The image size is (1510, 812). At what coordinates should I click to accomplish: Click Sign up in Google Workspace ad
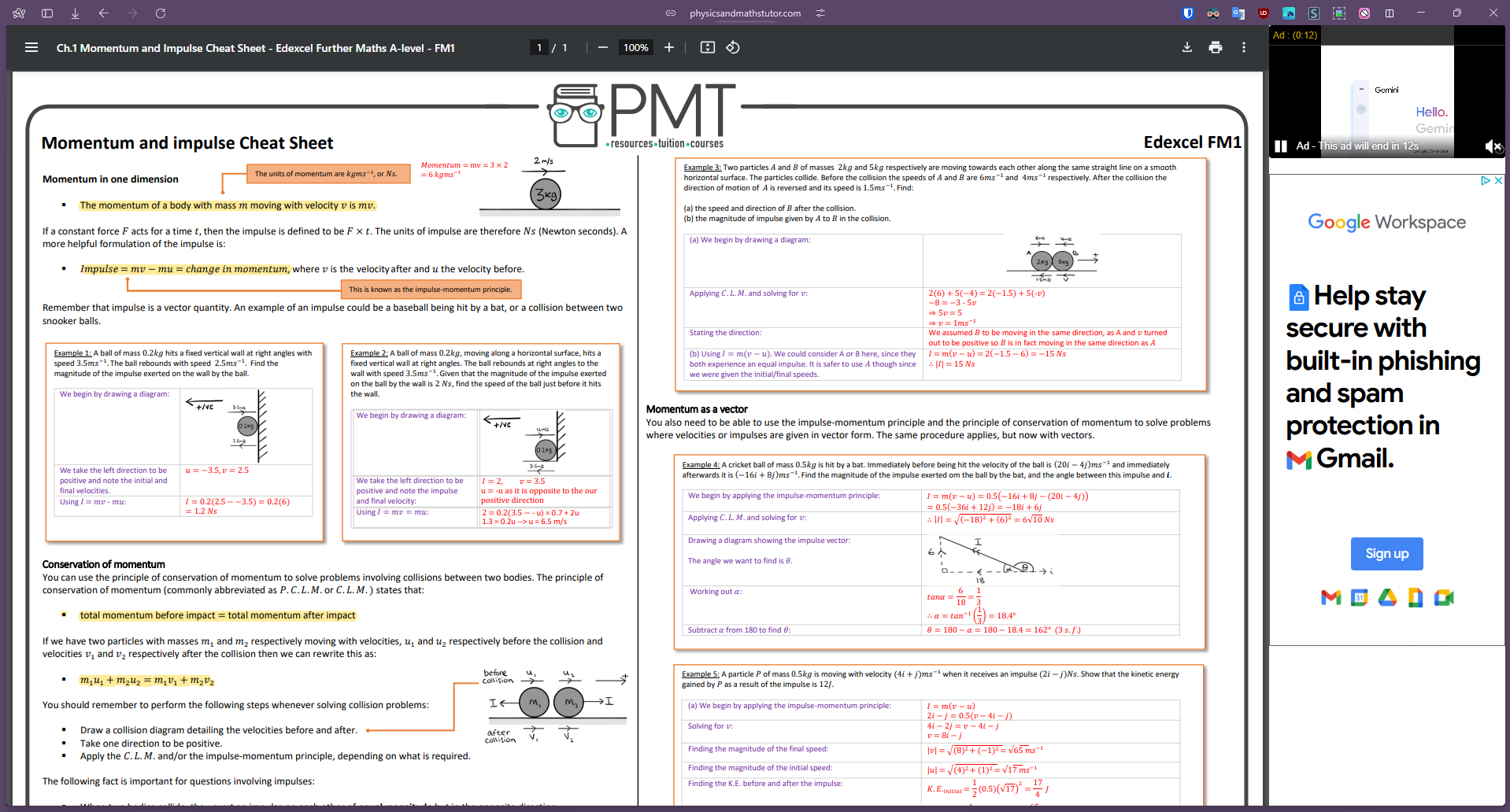1387,554
